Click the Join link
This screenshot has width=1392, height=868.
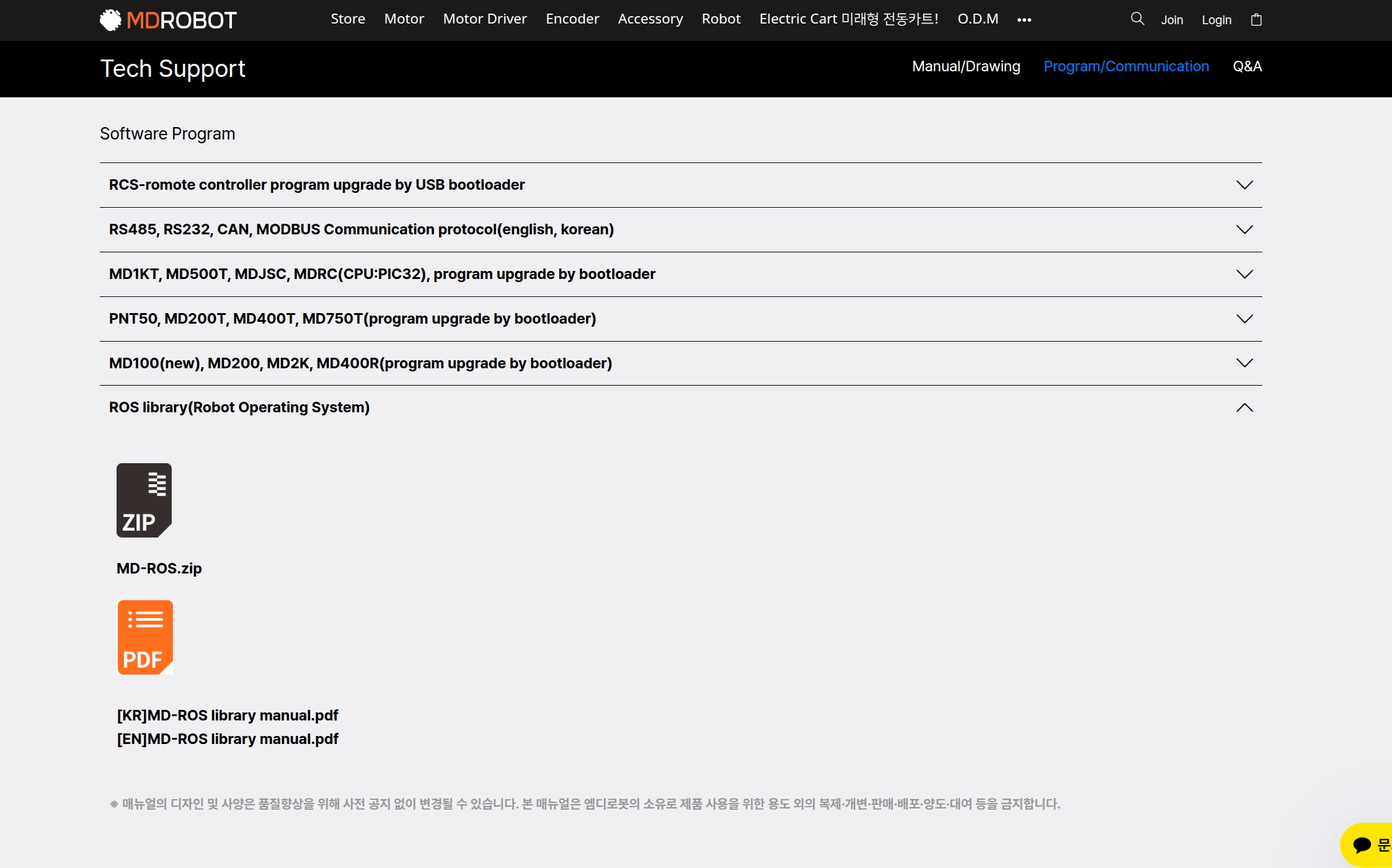(x=1172, y=20)
